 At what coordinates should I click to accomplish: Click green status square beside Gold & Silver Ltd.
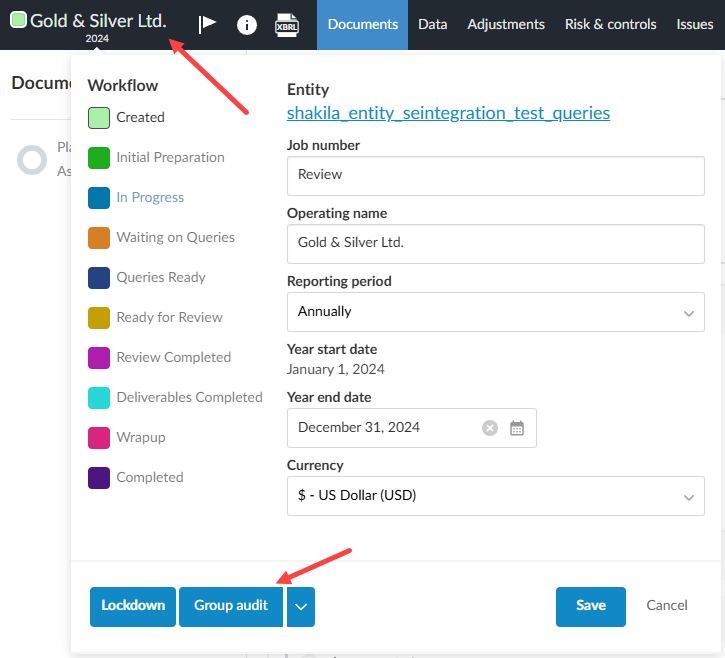tap(18, 20)
